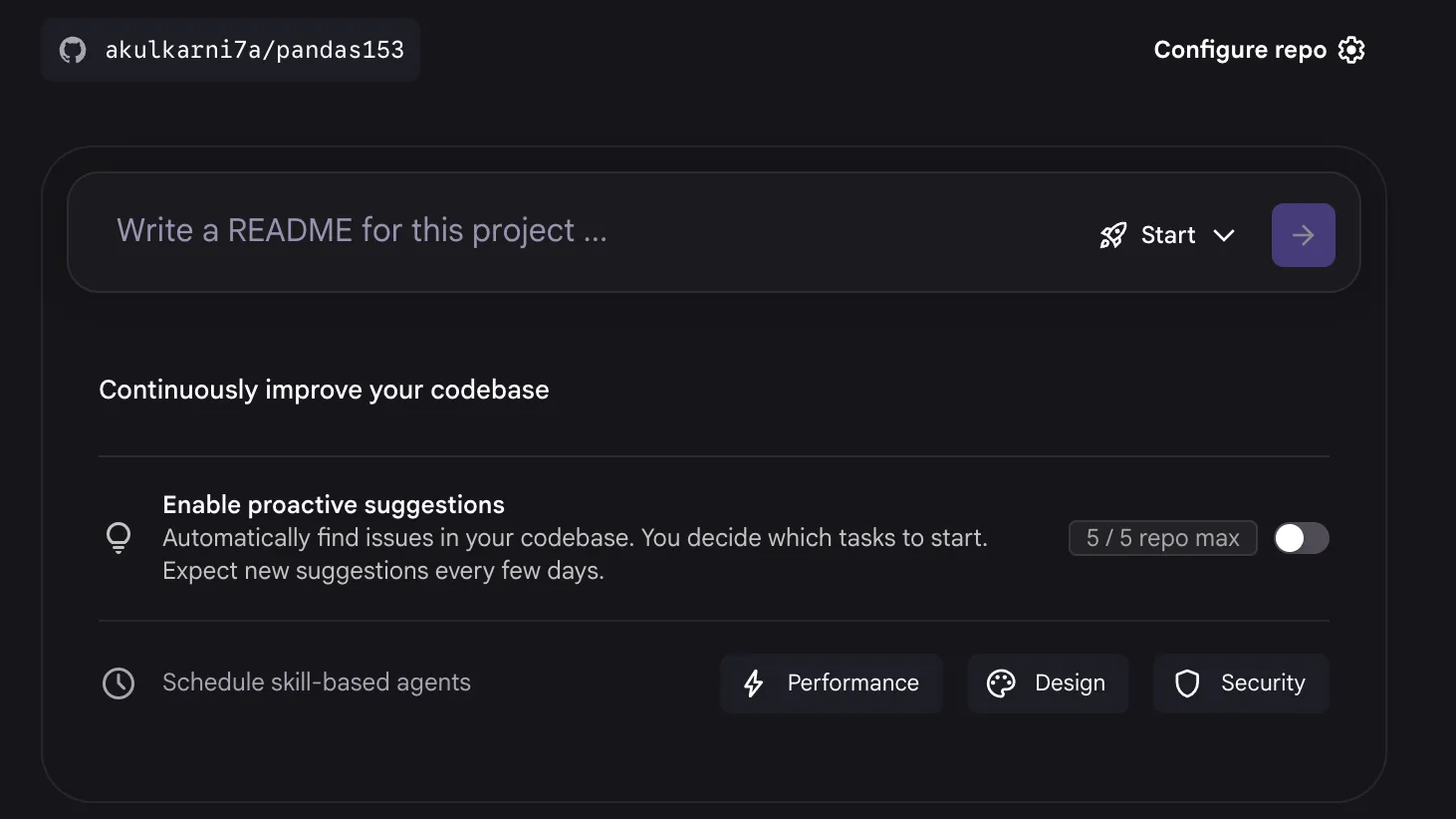Click the rocket icon beside Start

pos(1112,235)
